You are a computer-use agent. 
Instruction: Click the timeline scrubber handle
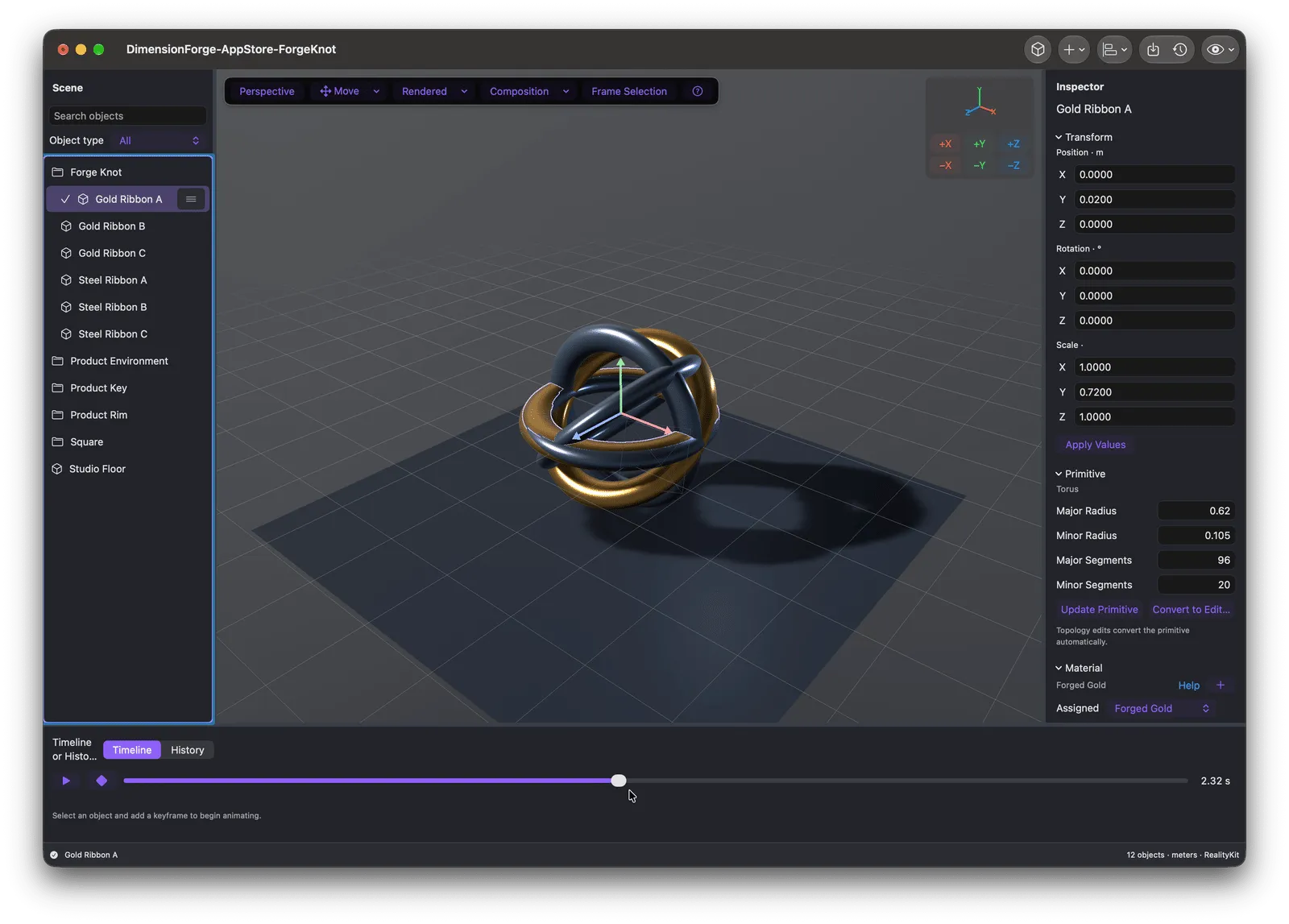pos(619,781)
